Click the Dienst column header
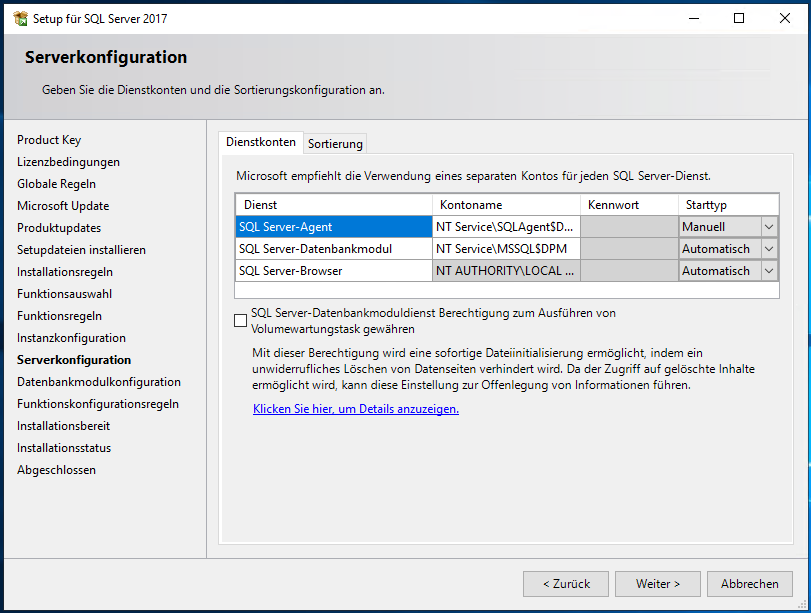The width and height of the screenshot is (811, 613). pyautogui.click(x=334, y=205)
